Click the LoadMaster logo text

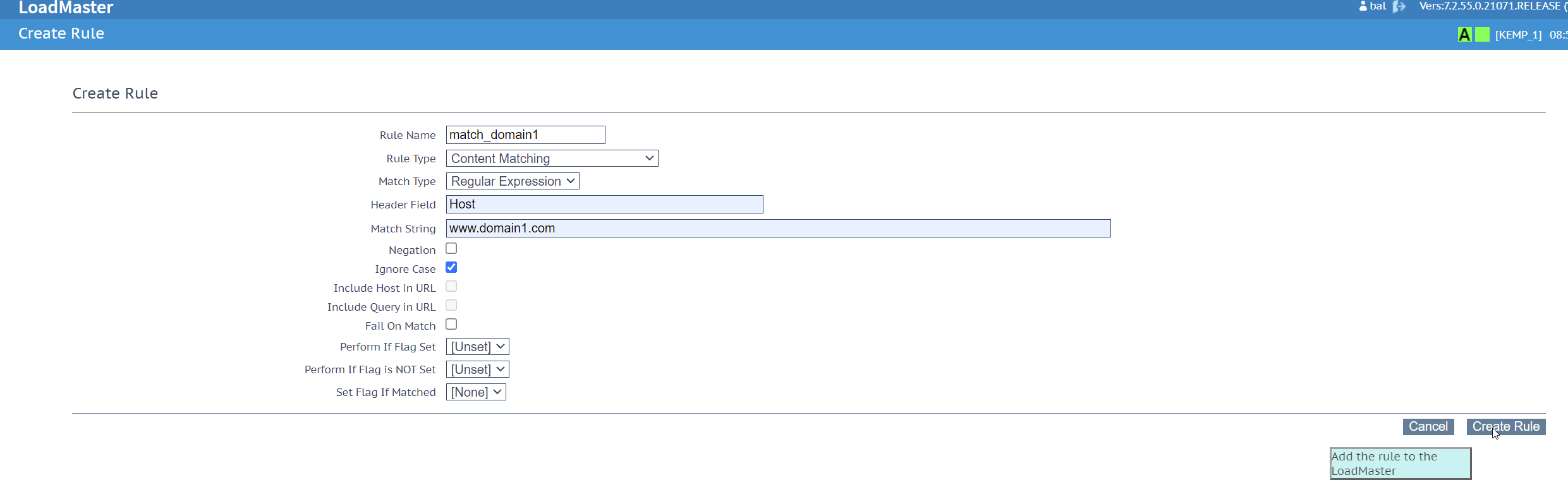click(x=66, y=8)
